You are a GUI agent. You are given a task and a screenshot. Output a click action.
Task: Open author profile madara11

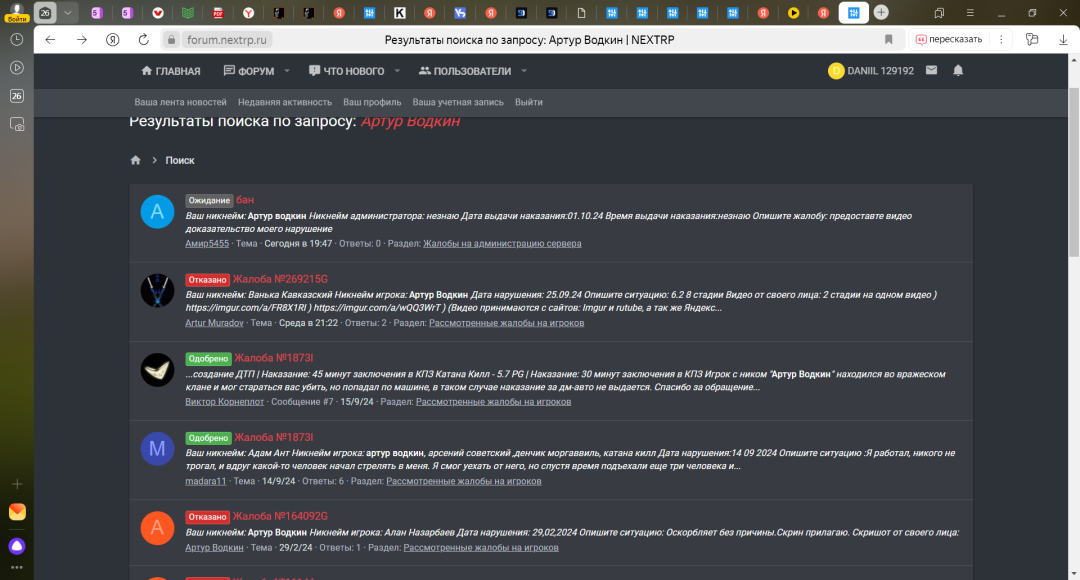(x=205, y=481)
